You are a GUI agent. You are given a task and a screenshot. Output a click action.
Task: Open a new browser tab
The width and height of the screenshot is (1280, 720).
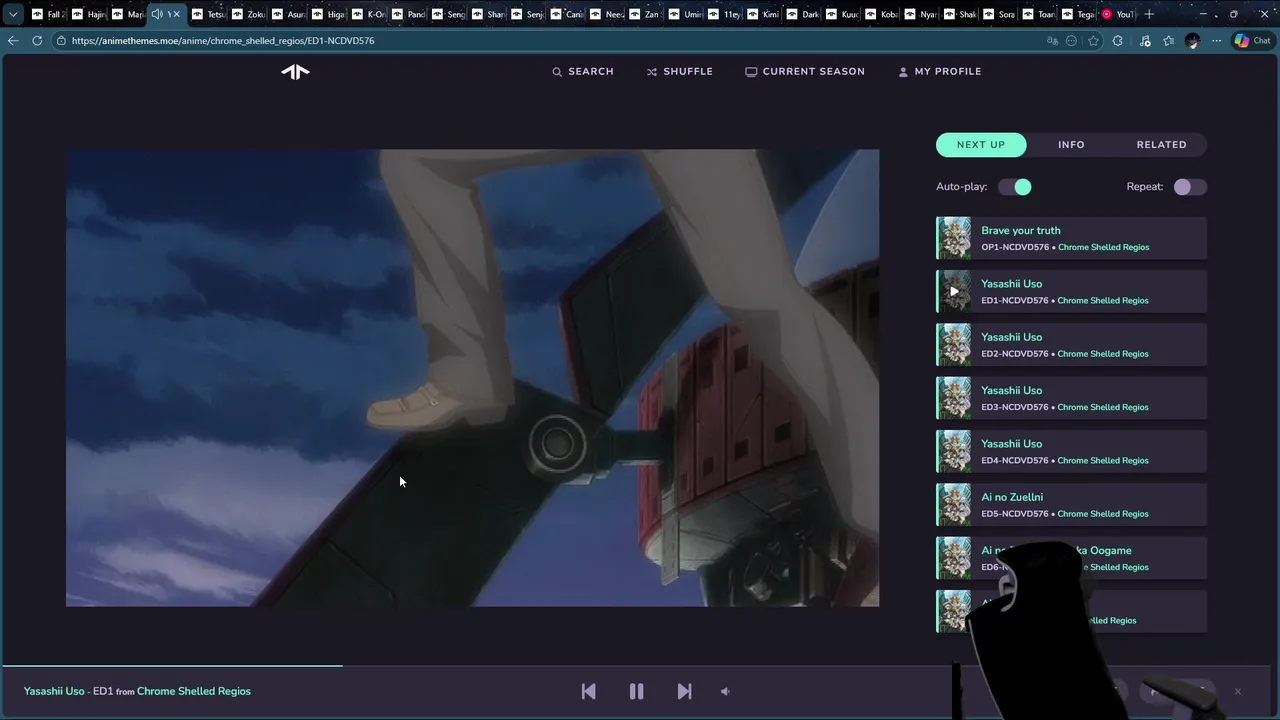click(1149, 14)
